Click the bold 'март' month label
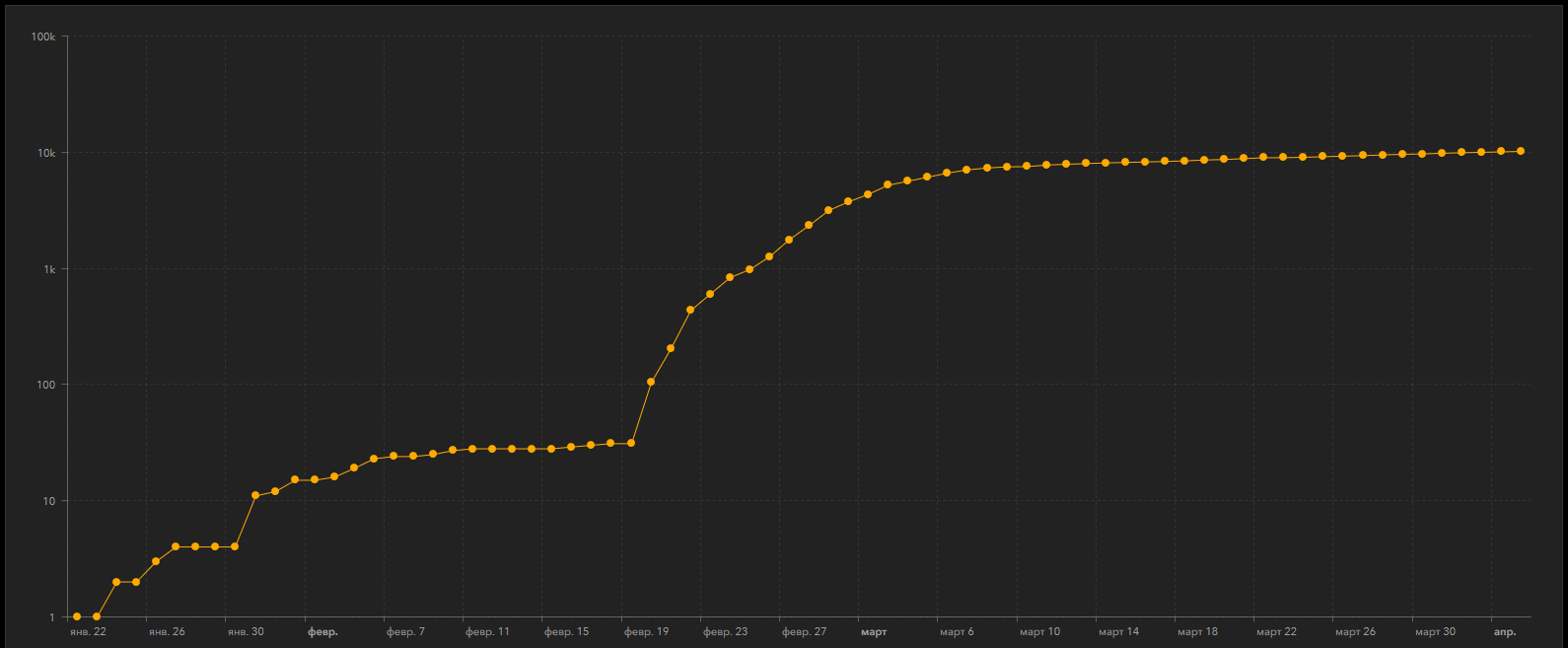Screen dimensions: 1568x648 pyautogui.click(x=874, y=631)
